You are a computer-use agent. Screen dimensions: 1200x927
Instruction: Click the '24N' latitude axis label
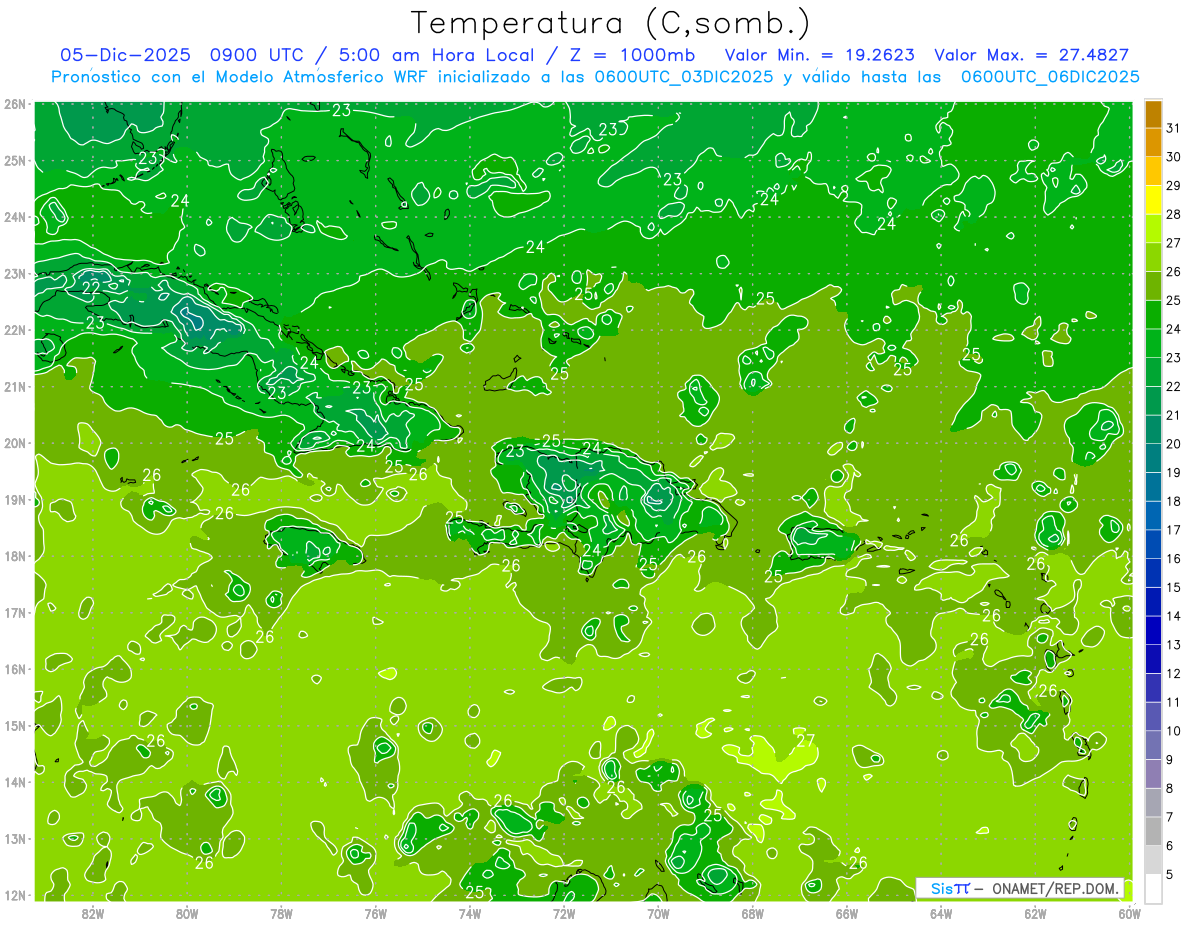tap(14, 217)
